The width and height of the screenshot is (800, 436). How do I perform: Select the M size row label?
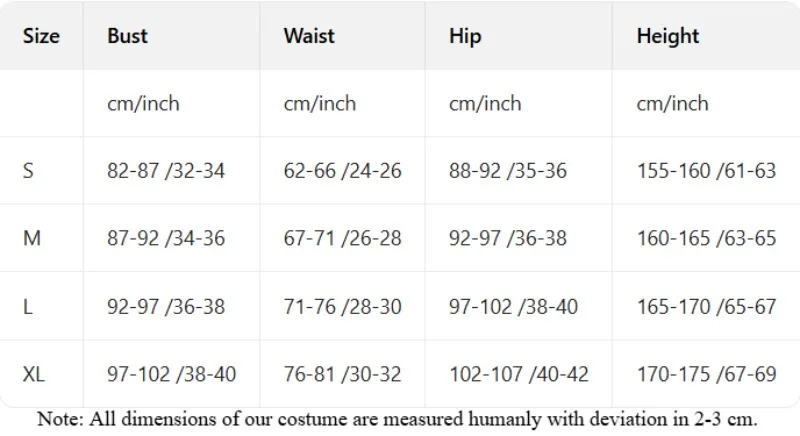(32, 238)
